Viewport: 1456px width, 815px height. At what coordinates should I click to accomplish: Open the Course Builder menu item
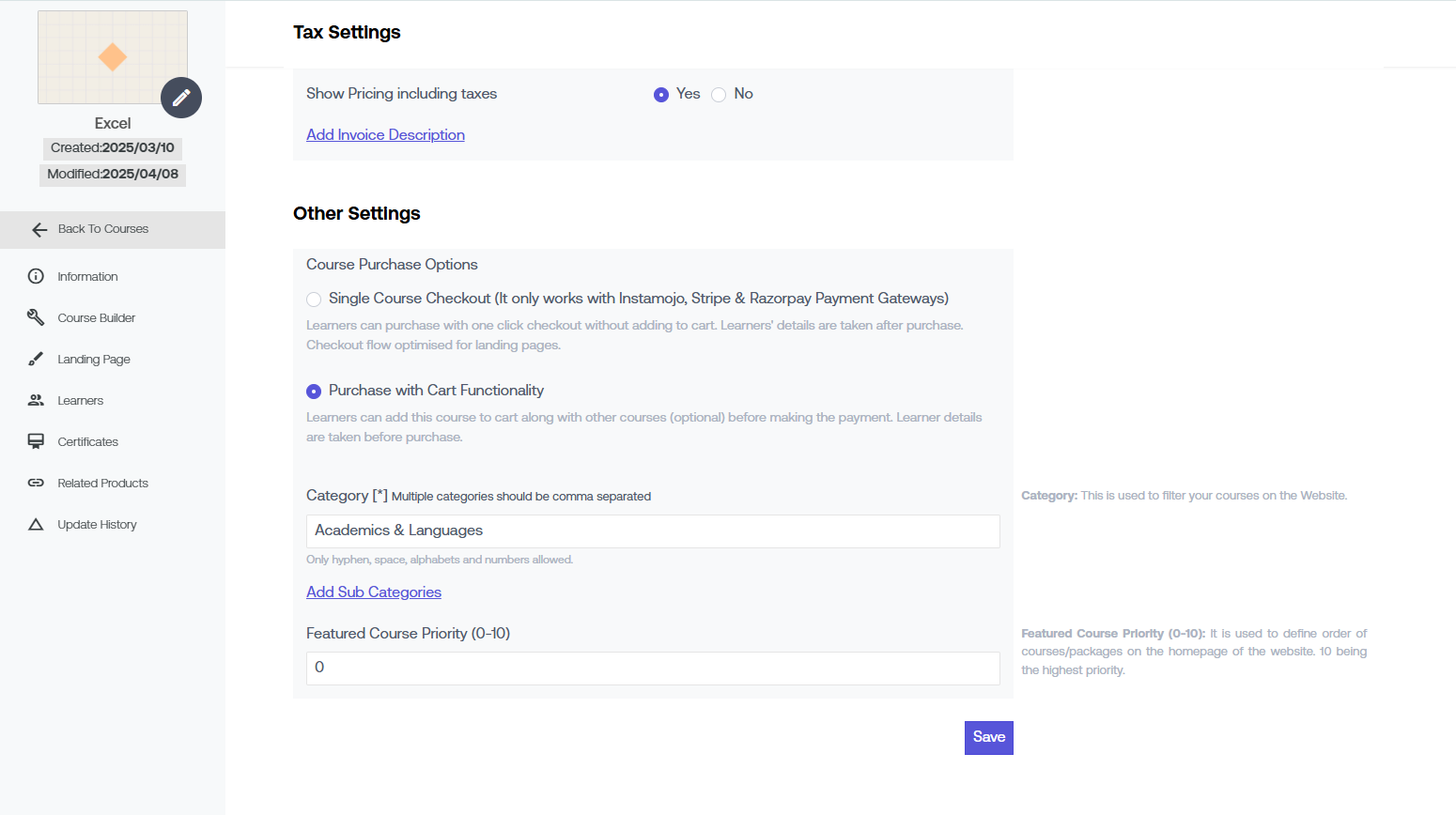click(97, 318)
